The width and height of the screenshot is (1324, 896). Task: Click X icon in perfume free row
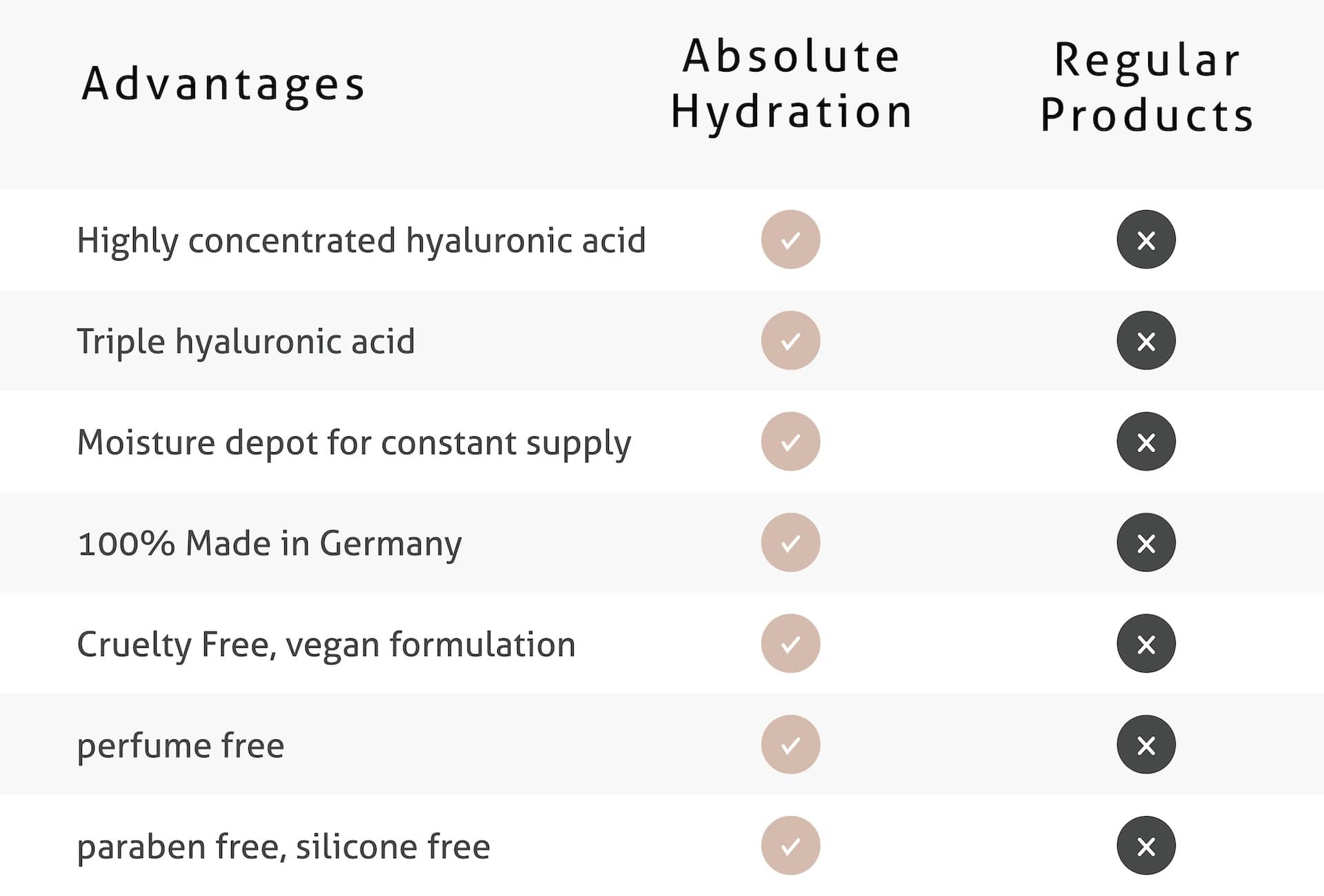click(x=1146, y=744)
